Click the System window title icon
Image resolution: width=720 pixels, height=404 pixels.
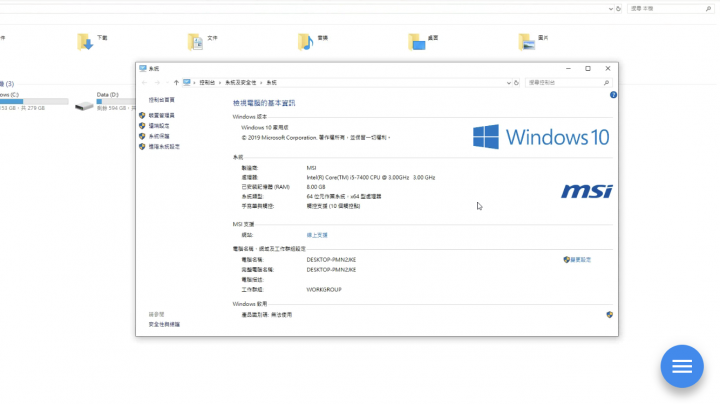tap(143, 68)
